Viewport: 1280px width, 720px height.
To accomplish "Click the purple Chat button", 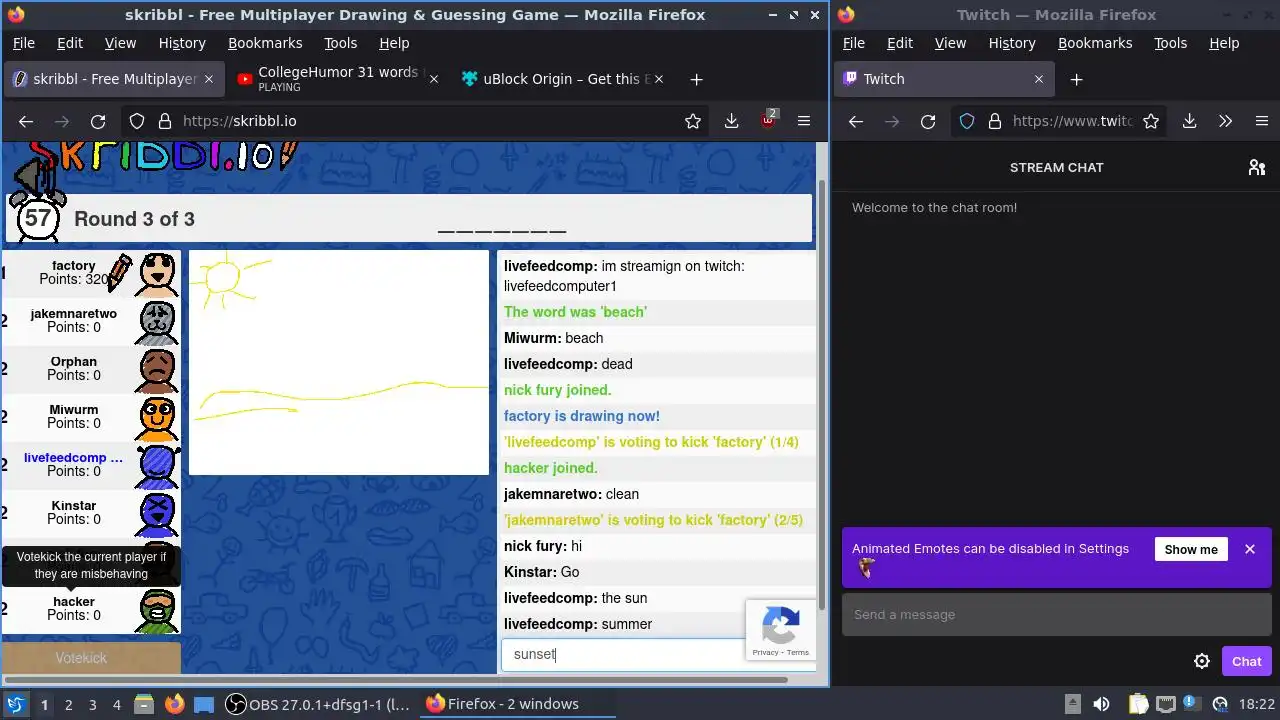I will coord(1246,661).
